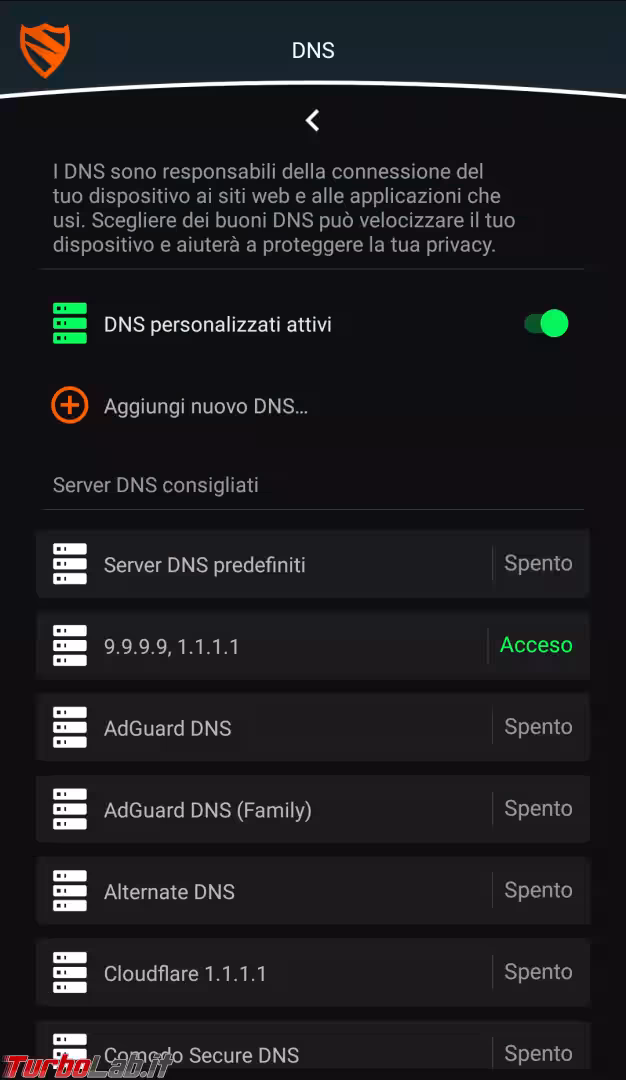
Task: Tap the orange plus icon
Action: (x=69, y=406)
